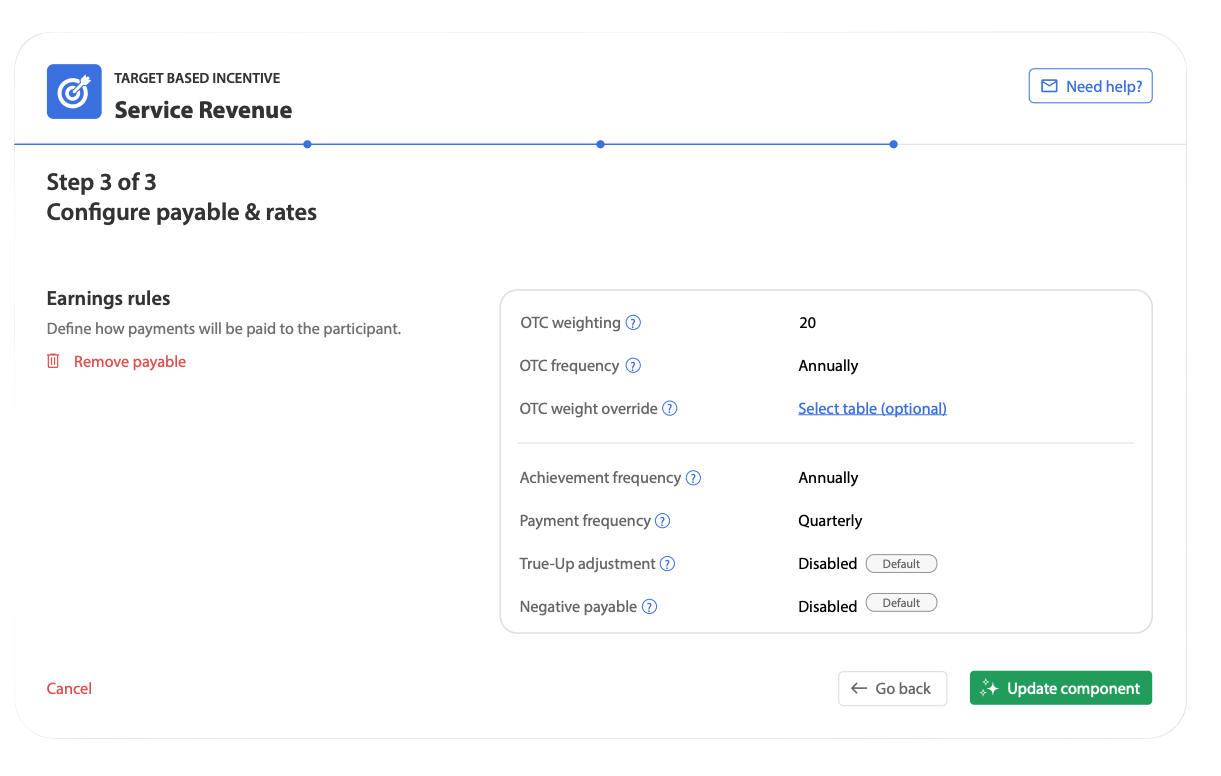Screen dimensions: 1221x776
Task: Open the OTC weighting help tooltip icon
Action: point(633,322)
